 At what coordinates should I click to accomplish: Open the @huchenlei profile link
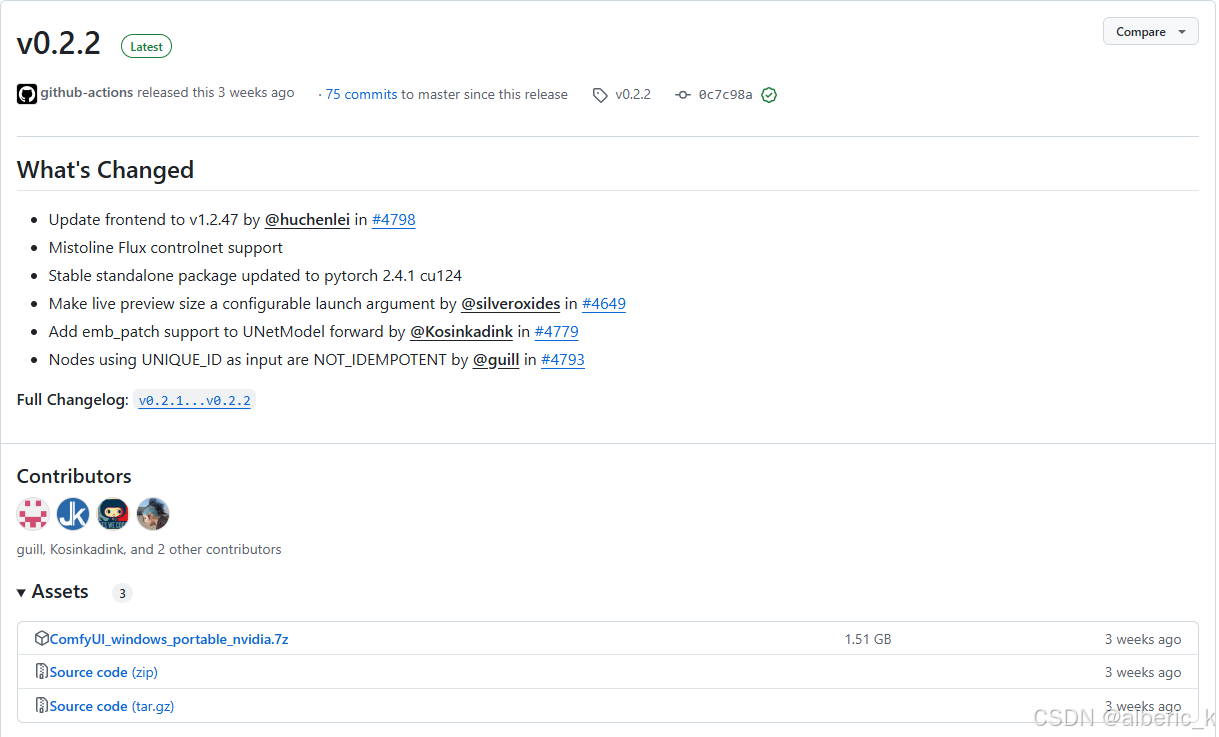click(x=307, y=220)
